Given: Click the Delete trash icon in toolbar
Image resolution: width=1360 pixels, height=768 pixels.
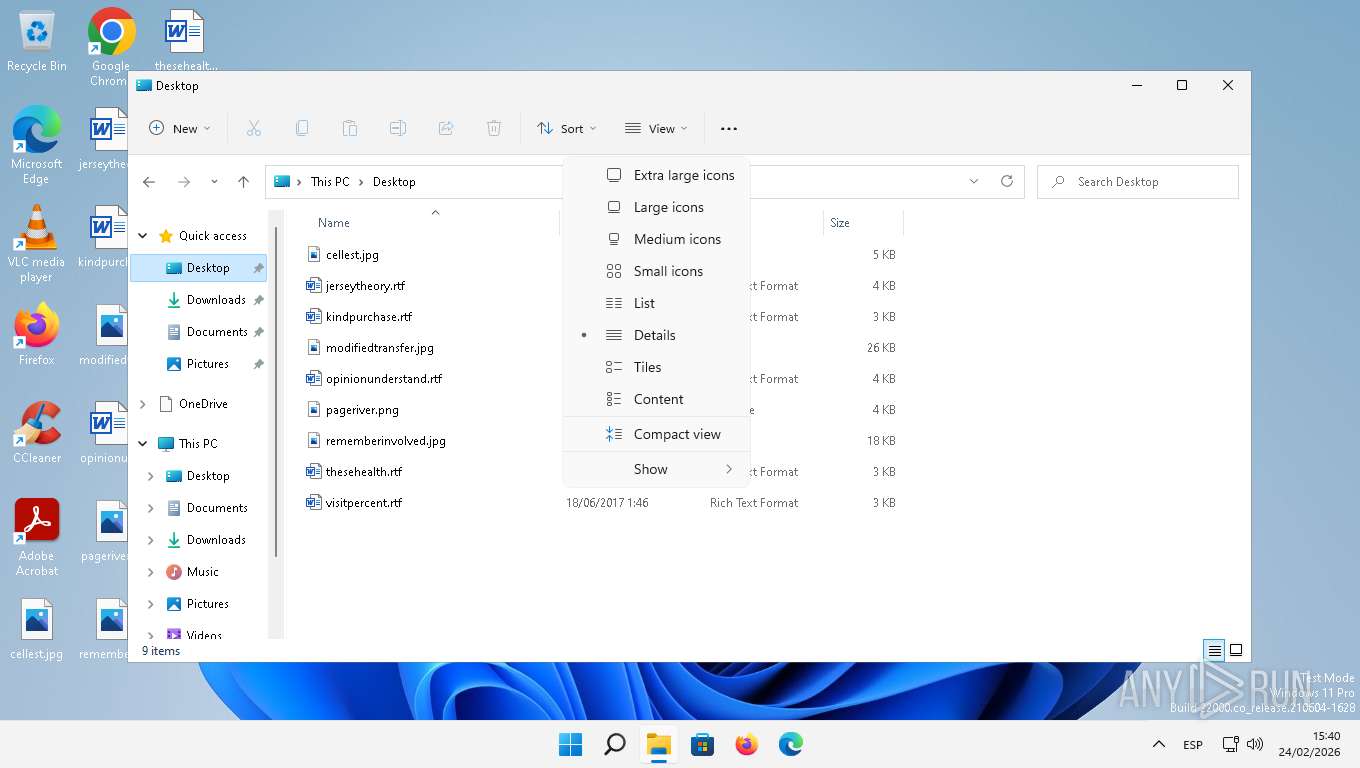Looking at the screenshot, I should click(494, 128).
